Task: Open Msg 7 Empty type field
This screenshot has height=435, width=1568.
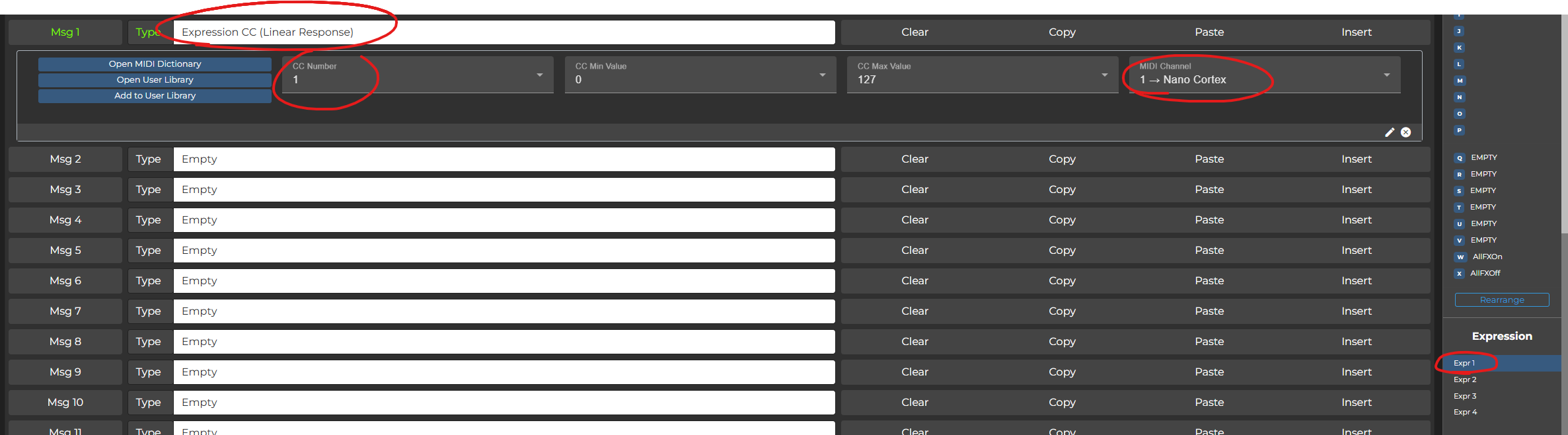Action: (504, 311)
